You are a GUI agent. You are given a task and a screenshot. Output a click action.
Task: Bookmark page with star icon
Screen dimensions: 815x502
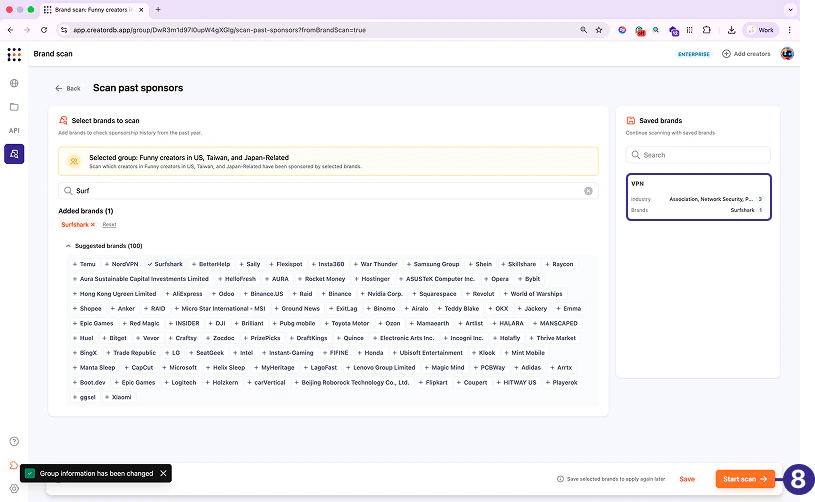(x=599, y=30)
